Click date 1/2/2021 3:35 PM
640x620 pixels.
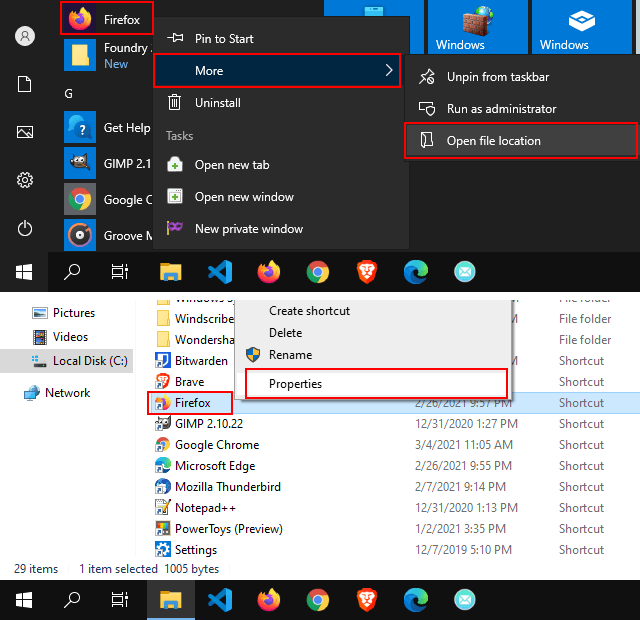[x=460, y=529]
